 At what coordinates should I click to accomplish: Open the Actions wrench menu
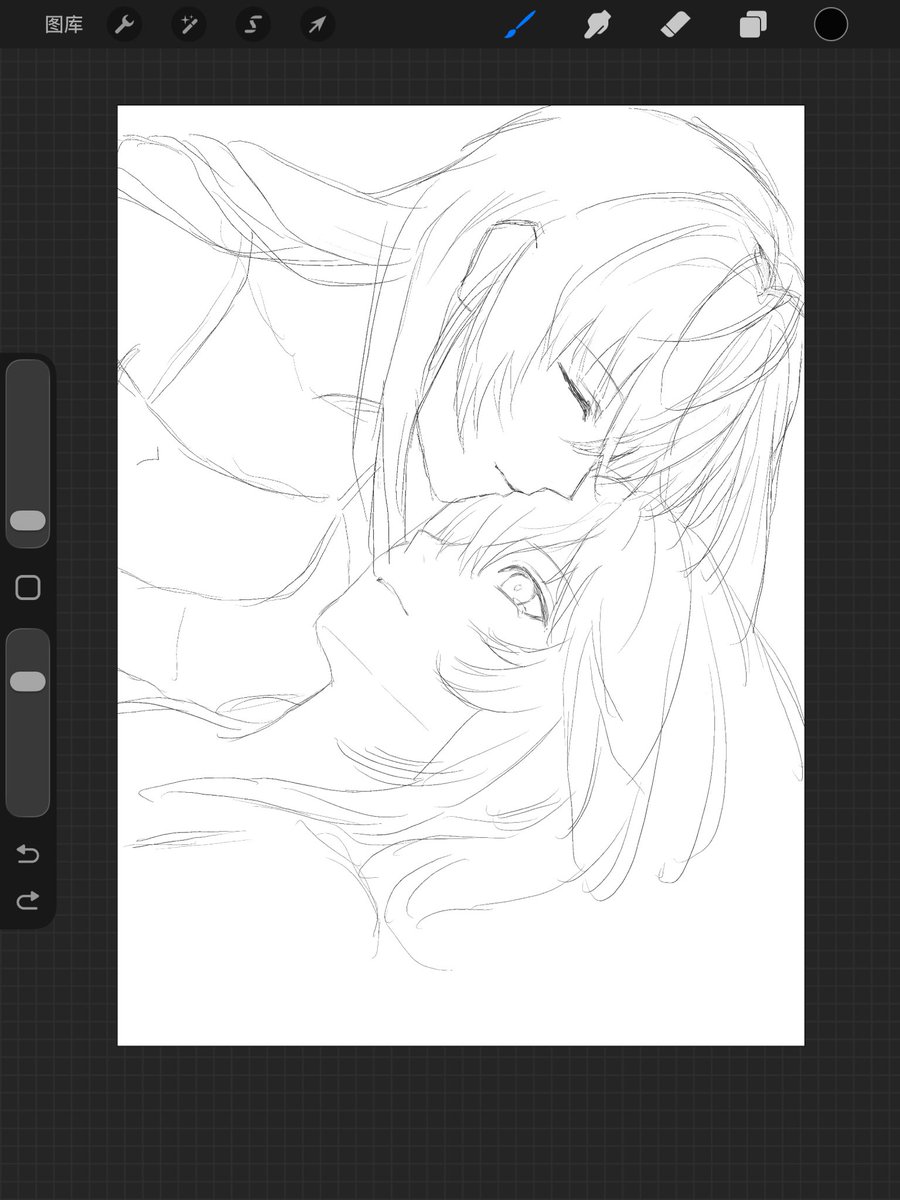(124, 25)
